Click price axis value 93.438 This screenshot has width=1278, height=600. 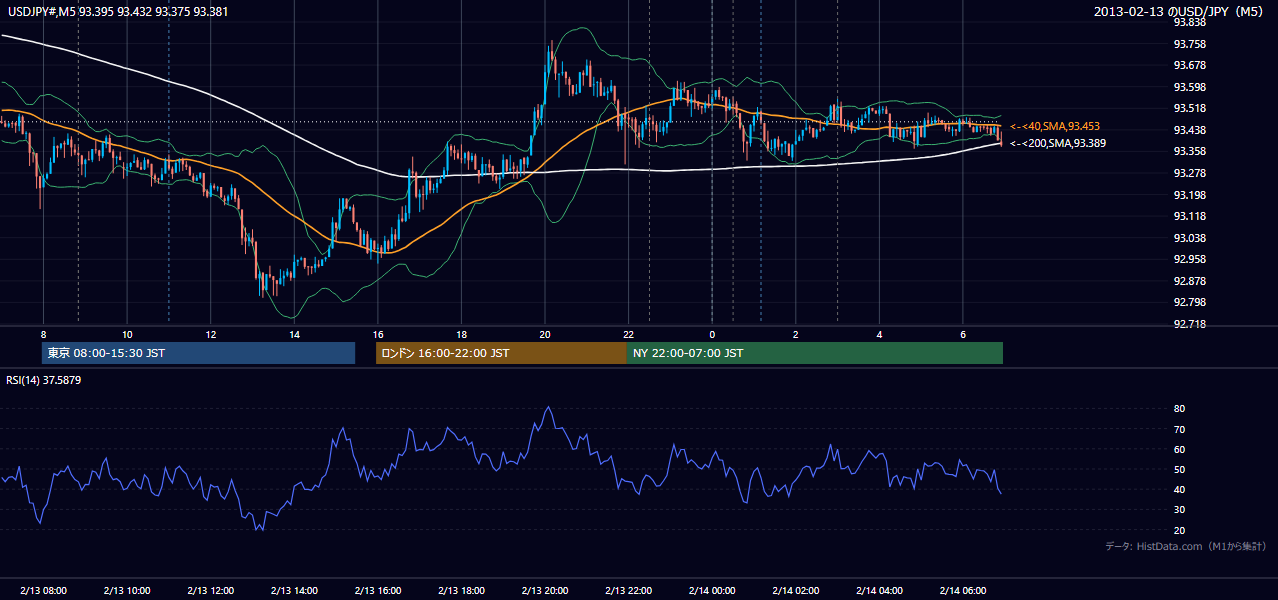coord(1189,130)
